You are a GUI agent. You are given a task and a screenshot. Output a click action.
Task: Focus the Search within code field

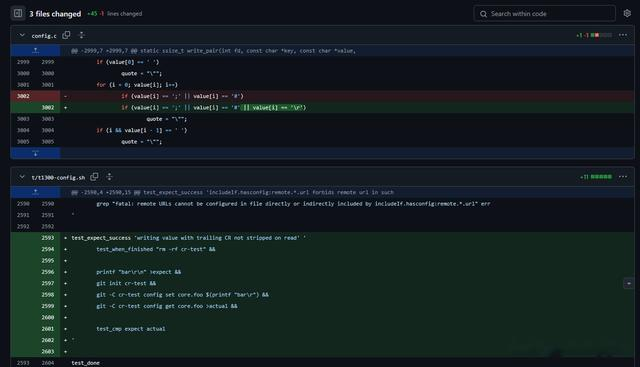(544, 13)
